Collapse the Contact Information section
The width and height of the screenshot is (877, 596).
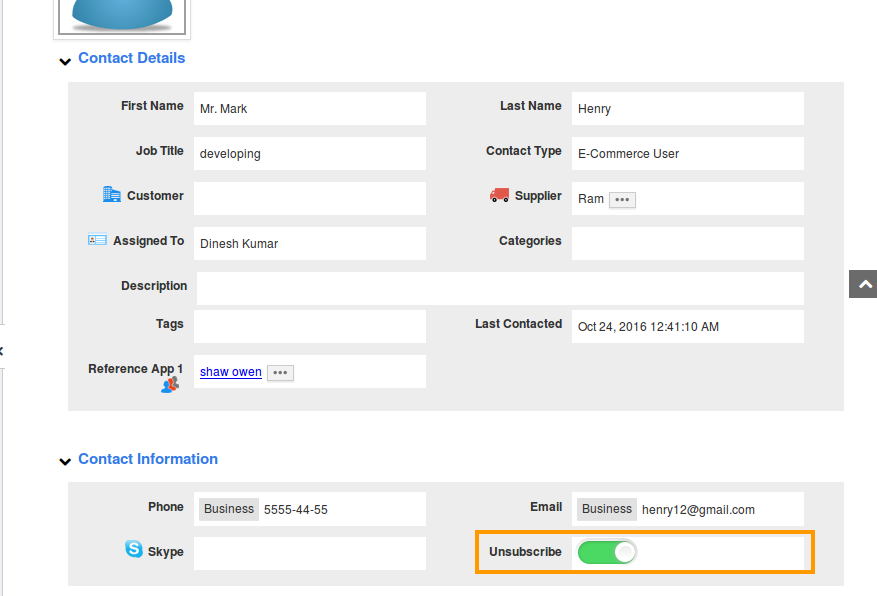[65, 461]
